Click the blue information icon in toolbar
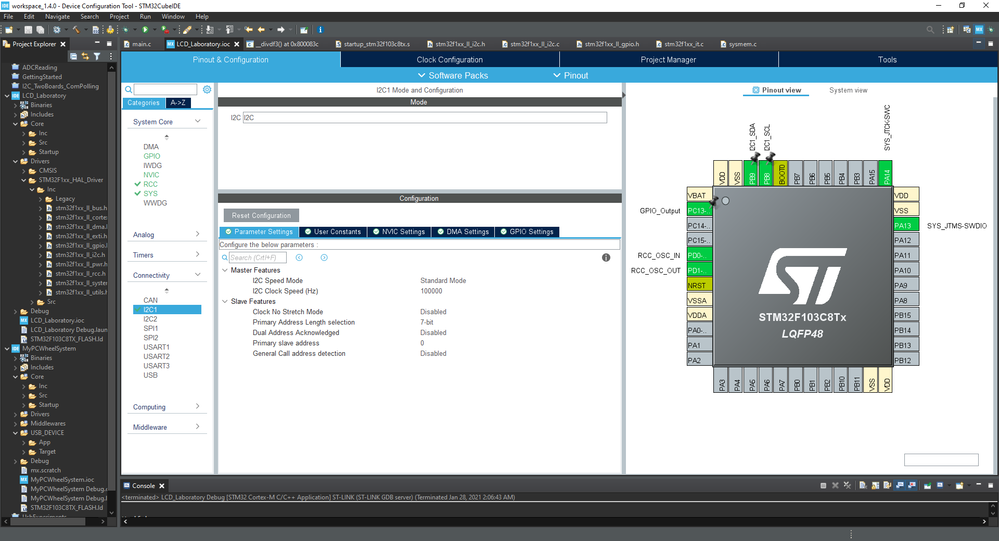 (x=320, y=29)
